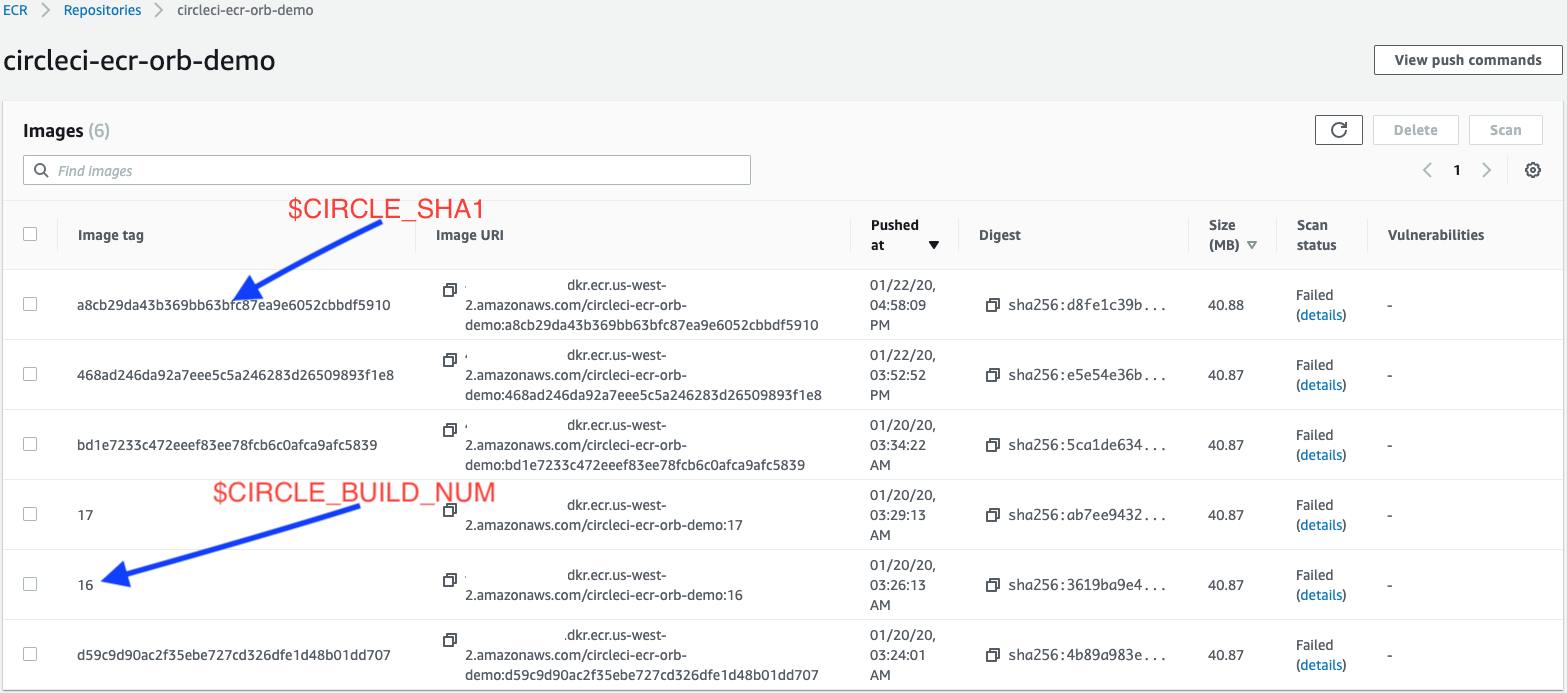Copy the digest sha256:3619ba9e4
This screenshot has width=1567, height=693.
[992, 585]
